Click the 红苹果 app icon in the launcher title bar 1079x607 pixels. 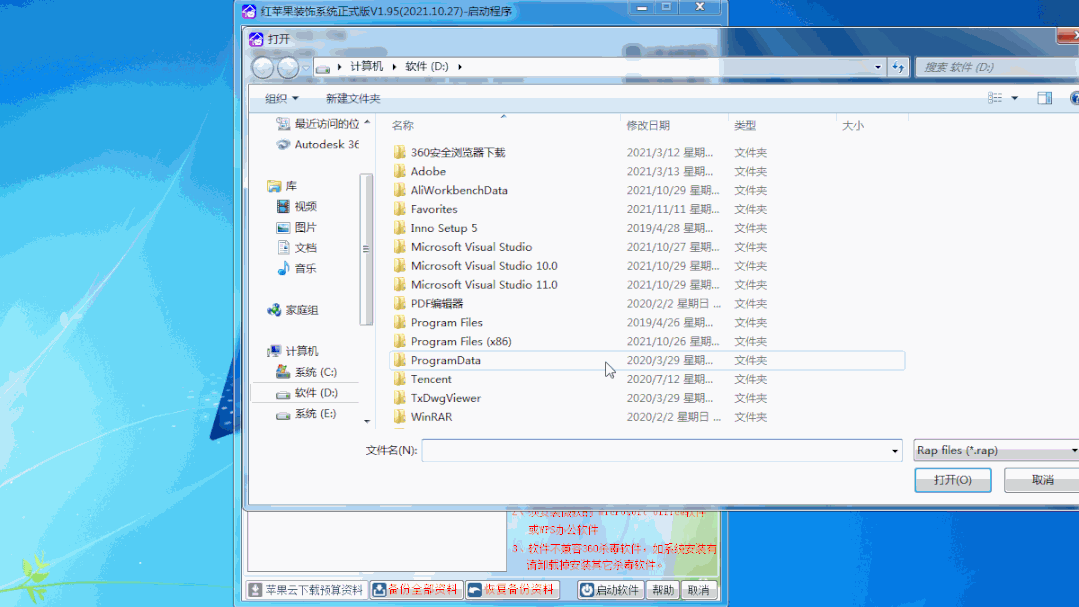[x=249, y=12]
